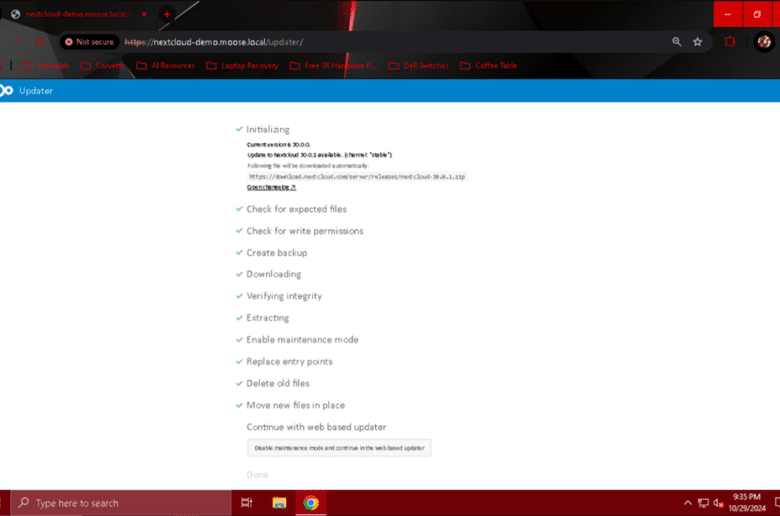This screenshot has height=516, width=780.
Task: Click the greyed-out Done step
Action: (257, 475)
